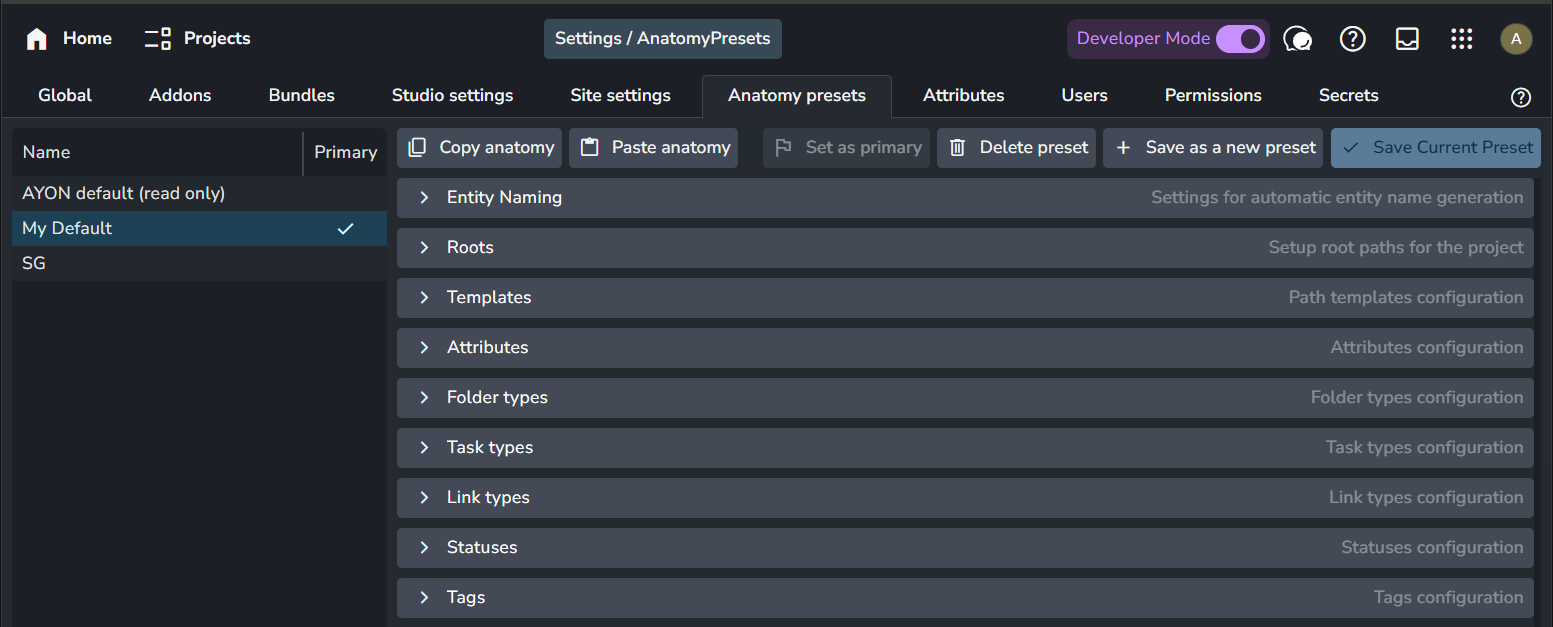Image resolution: width=1553 pixels, height=627 pixels.
Task: Go to Home via house icon
Action: click(x=37, y=39)
